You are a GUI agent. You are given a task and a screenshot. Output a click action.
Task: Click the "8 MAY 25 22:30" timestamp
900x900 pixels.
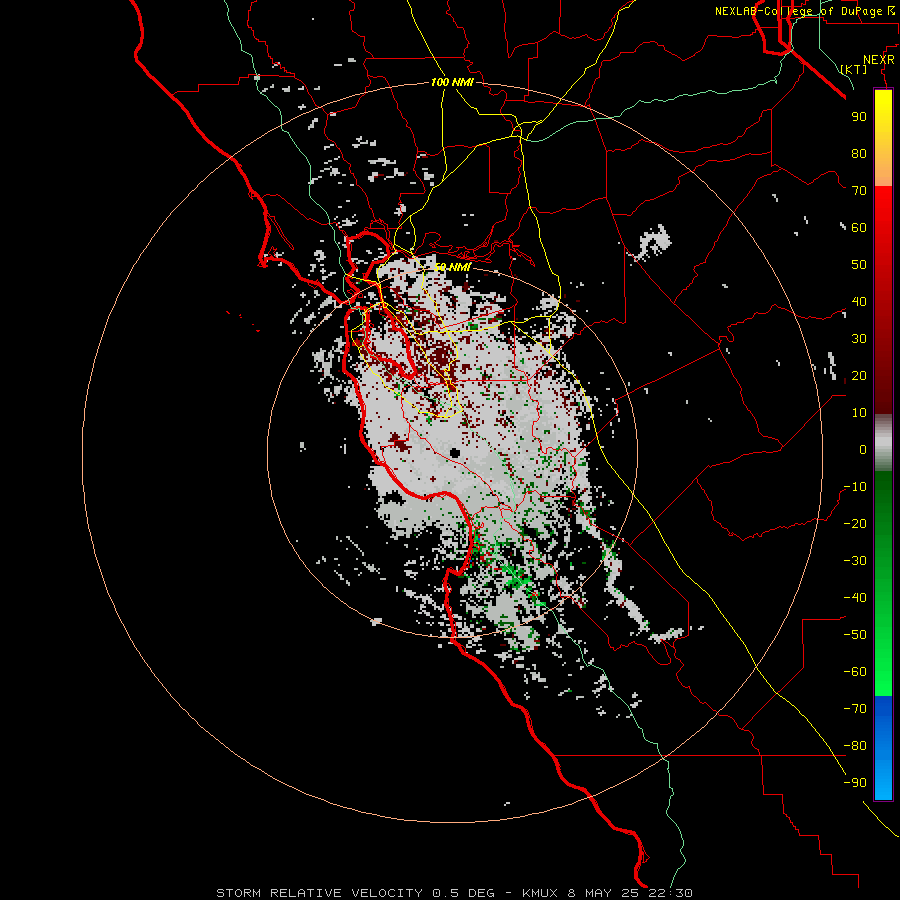coord(630,893)
